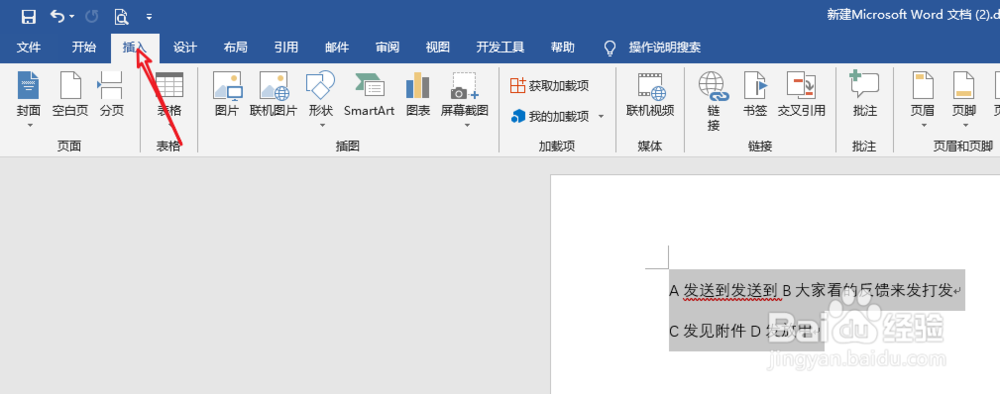Insert a picture using 图片

pos(227,94)
